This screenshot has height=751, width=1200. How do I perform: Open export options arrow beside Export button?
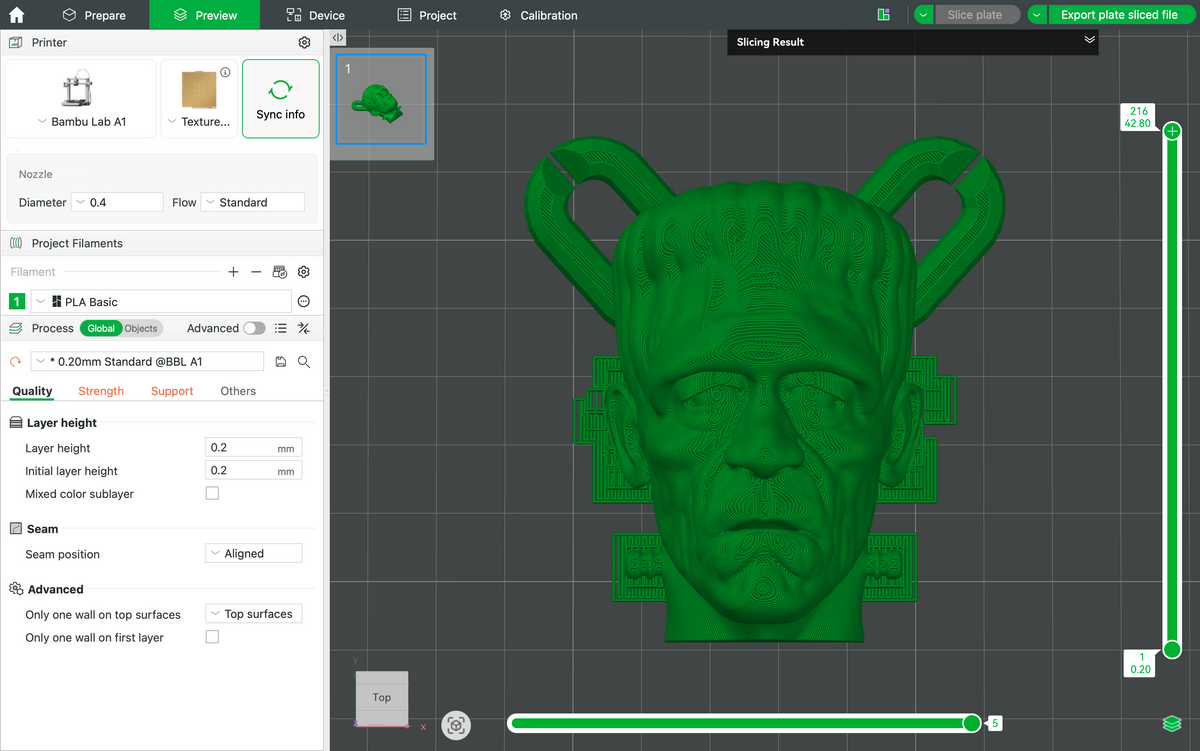1037,15
